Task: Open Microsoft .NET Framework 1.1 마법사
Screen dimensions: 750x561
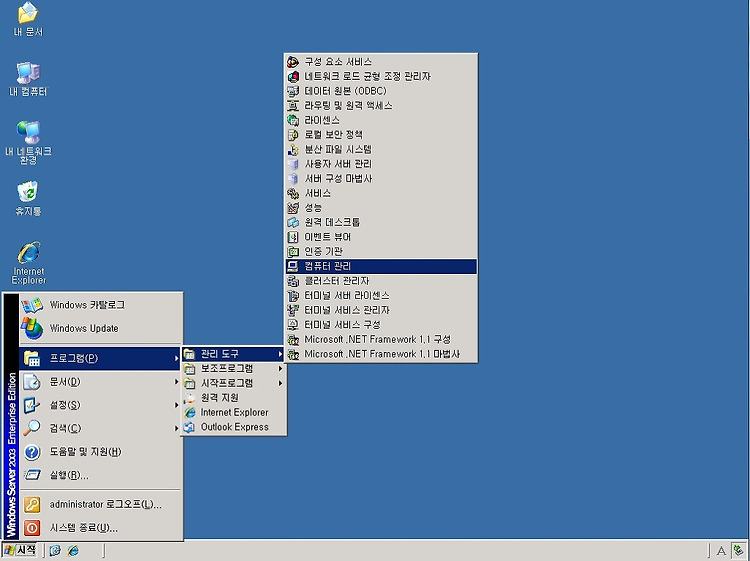Action: pos(381,354)
